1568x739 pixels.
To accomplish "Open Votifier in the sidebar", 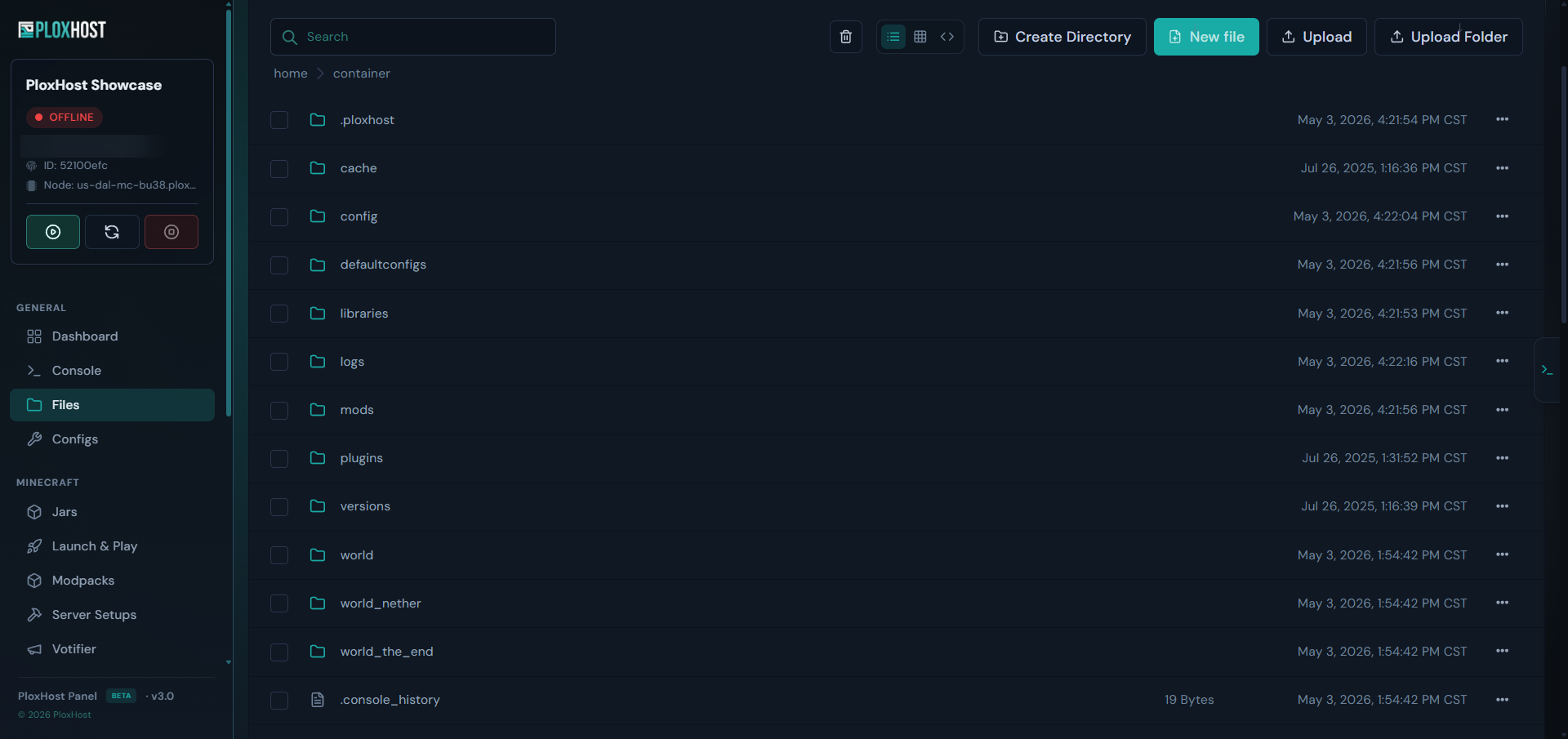I will pyautogui.click(x=113, y=649).
